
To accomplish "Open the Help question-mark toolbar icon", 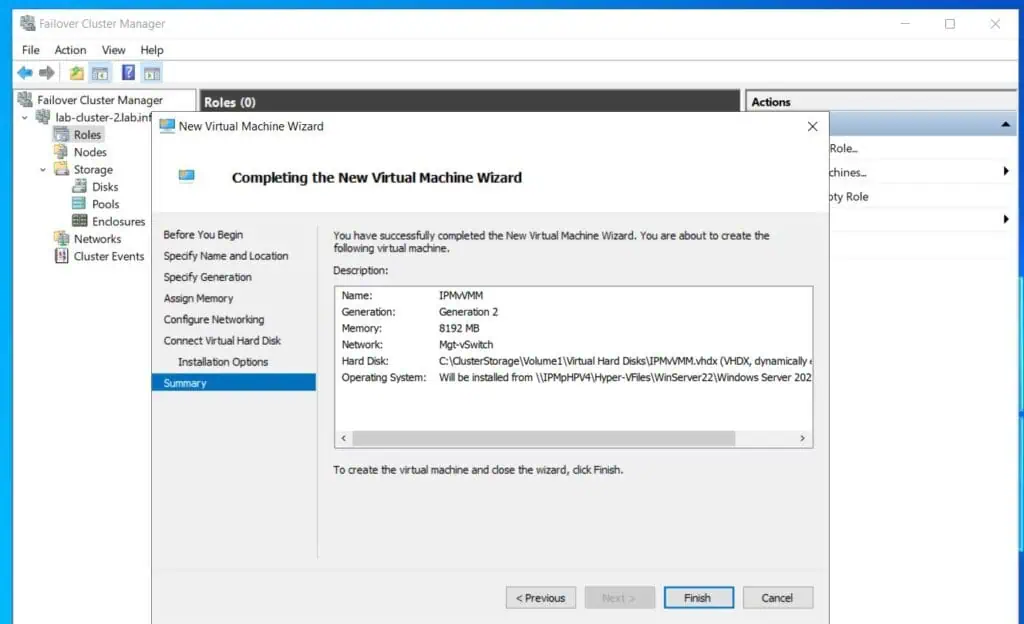I will coord(128,72).
